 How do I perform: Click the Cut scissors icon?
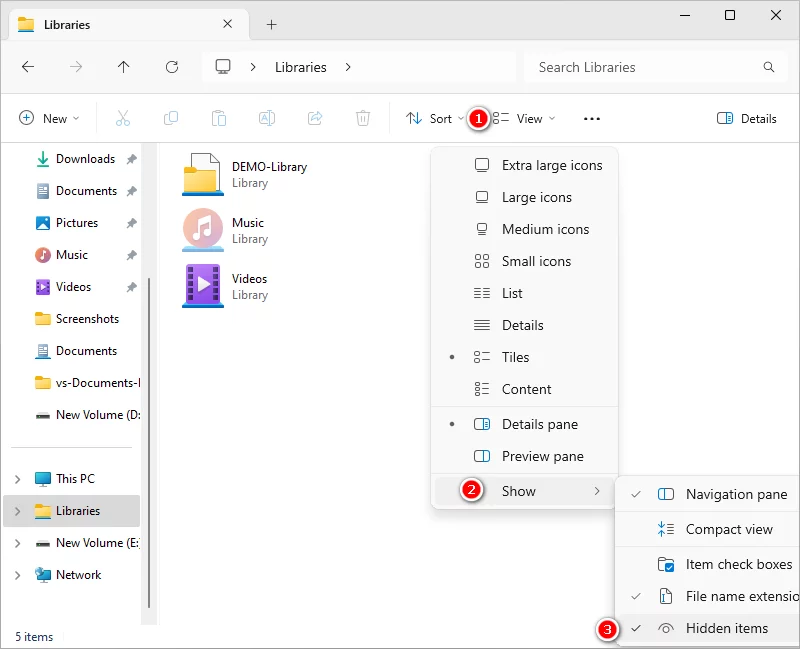pos(123,118)
